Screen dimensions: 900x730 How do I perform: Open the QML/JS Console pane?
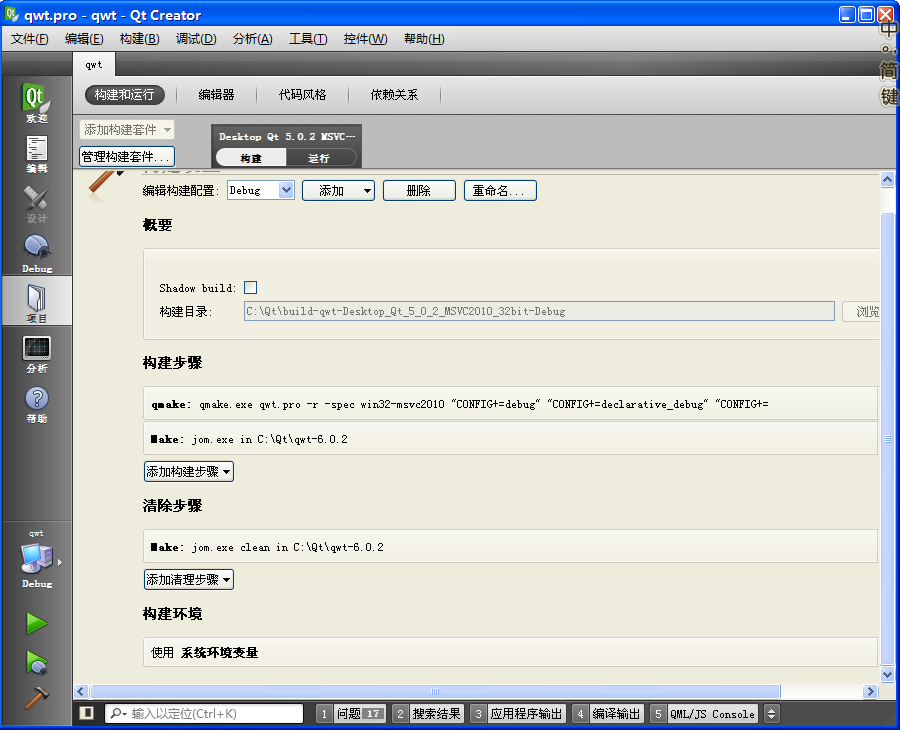coord(704,714)
